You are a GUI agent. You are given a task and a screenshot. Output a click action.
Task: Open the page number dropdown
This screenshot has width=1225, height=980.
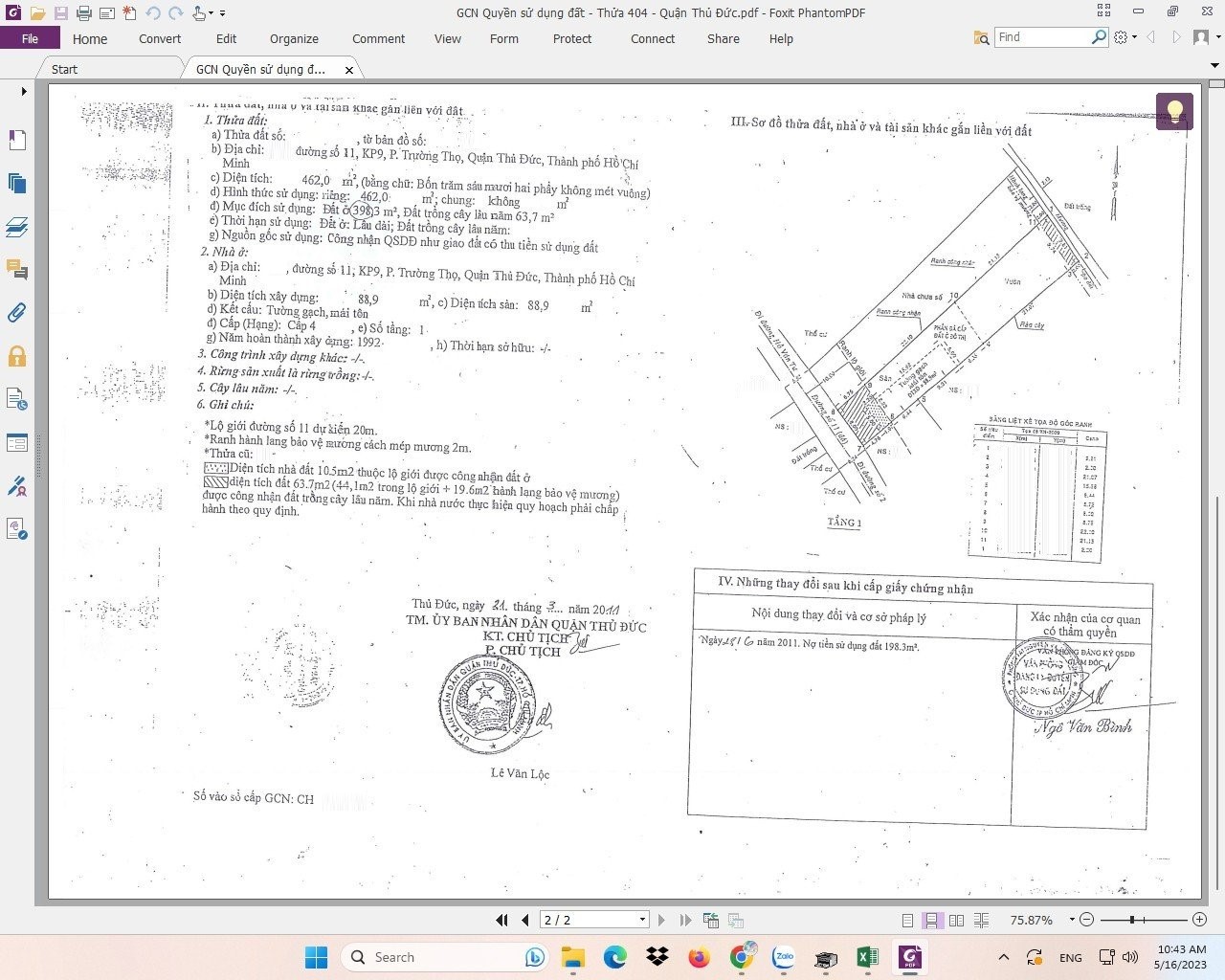(x=642, y=920)
